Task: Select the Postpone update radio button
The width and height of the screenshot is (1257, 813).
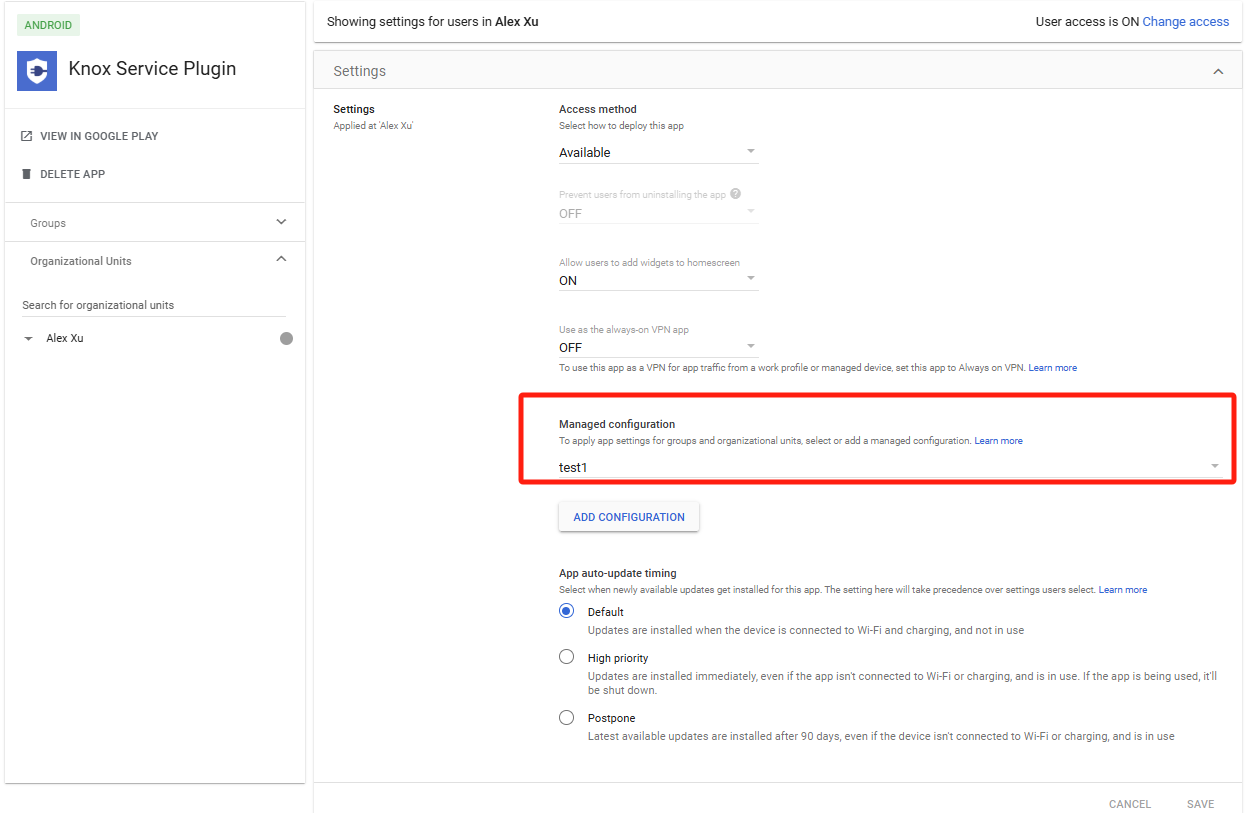Action: pos(567,717)
